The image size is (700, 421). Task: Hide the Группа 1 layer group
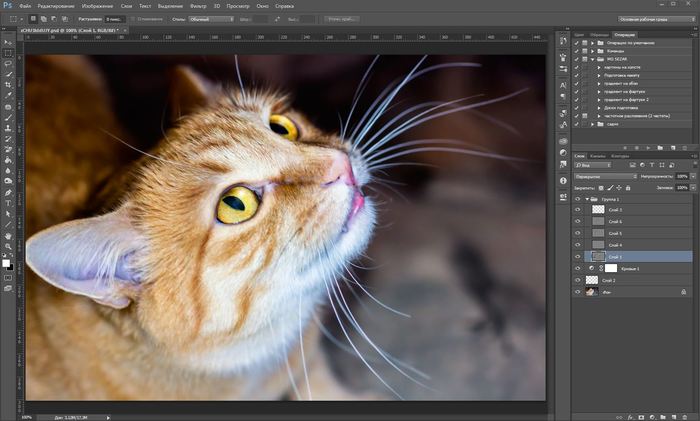click(578, 198)
